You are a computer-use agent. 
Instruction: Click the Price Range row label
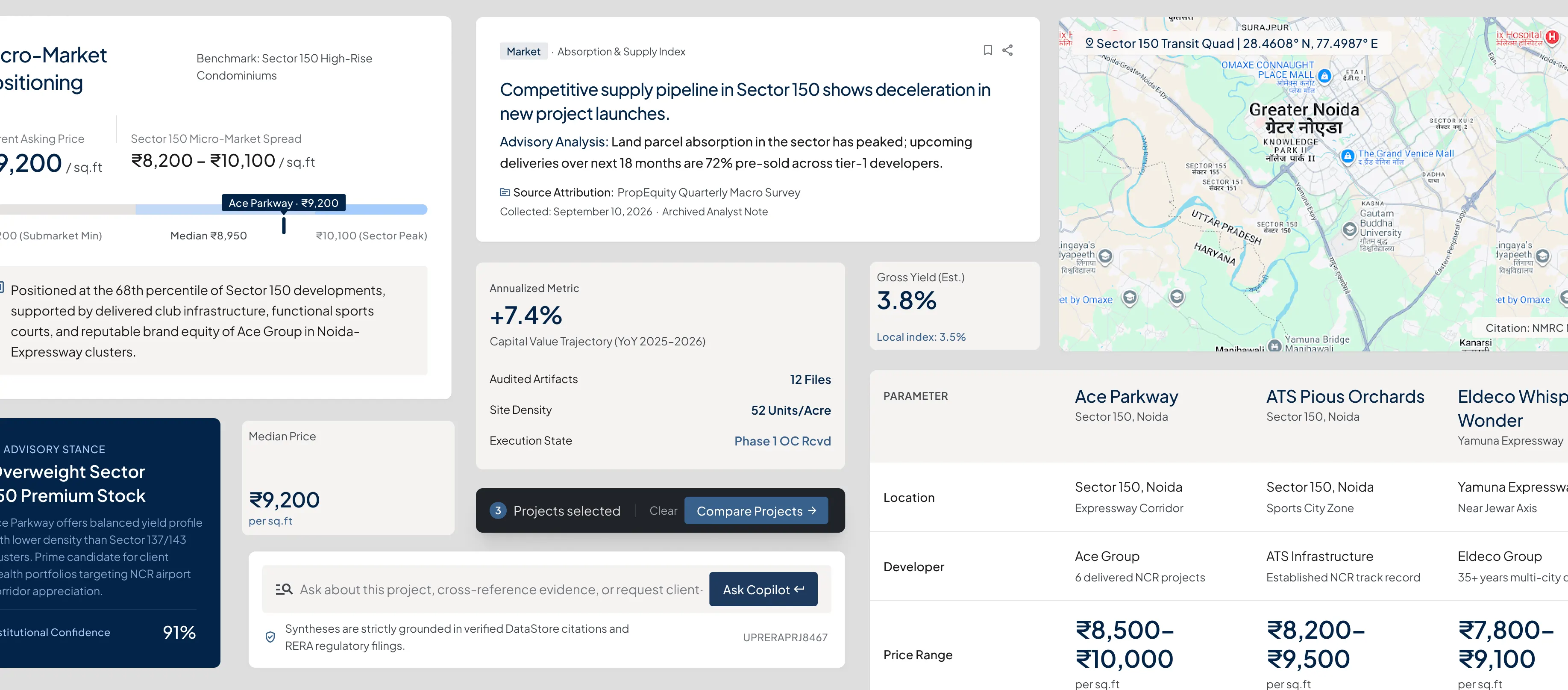(917, 655)
